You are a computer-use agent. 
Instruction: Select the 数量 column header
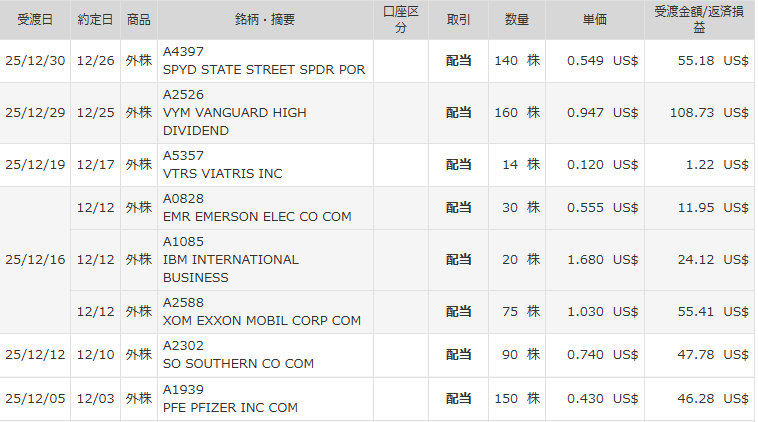point(517,20)
